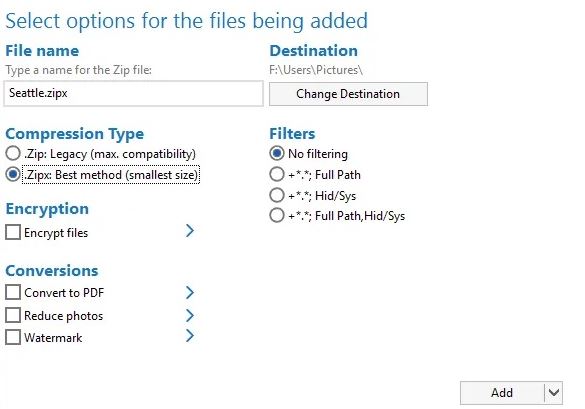Choose the No filtering option
This screenshot has height=409, width=585.
[276, 153]
